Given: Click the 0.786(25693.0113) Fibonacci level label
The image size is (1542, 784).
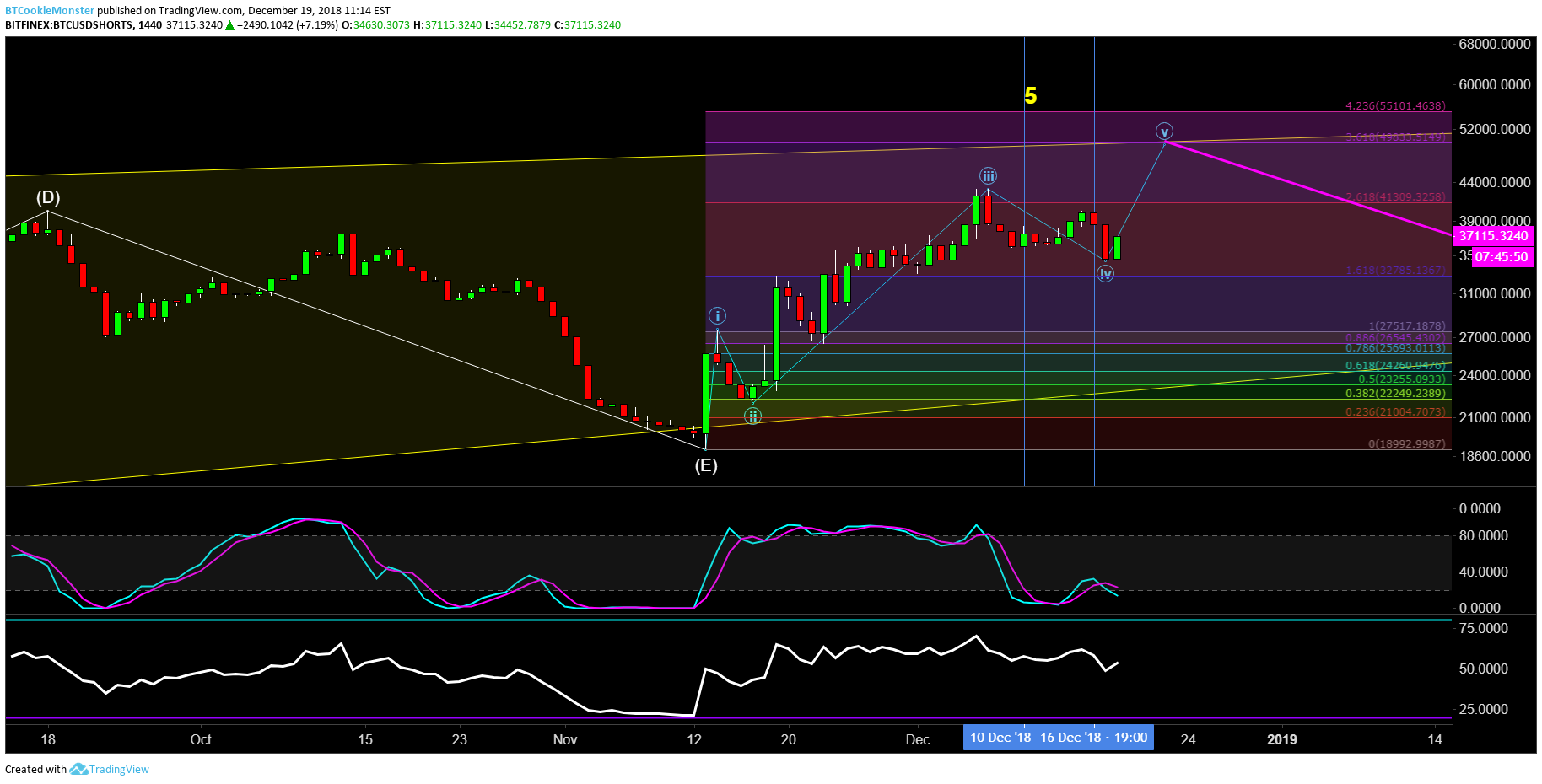Looking at the screenshot, I should coord(1395,348).
